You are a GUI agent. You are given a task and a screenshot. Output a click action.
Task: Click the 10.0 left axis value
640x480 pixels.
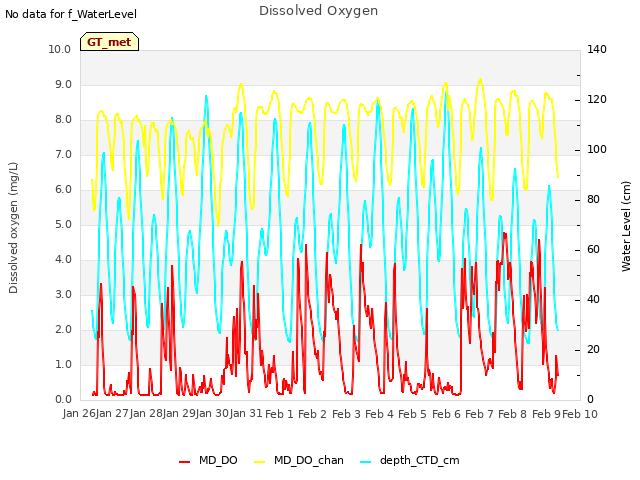(x=60, y=49)
